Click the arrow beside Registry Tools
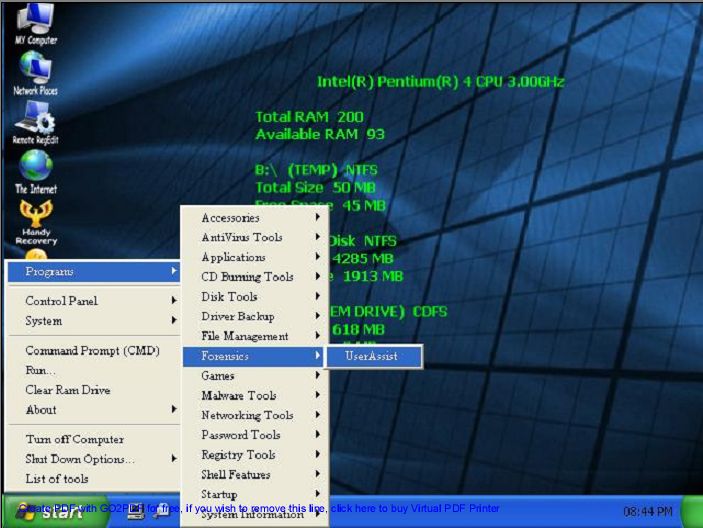 317,454
